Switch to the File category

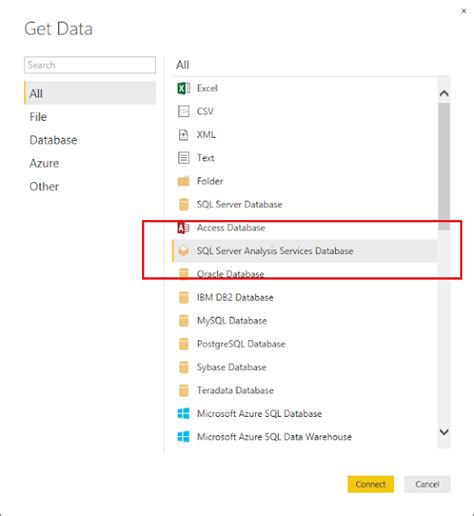90,117
